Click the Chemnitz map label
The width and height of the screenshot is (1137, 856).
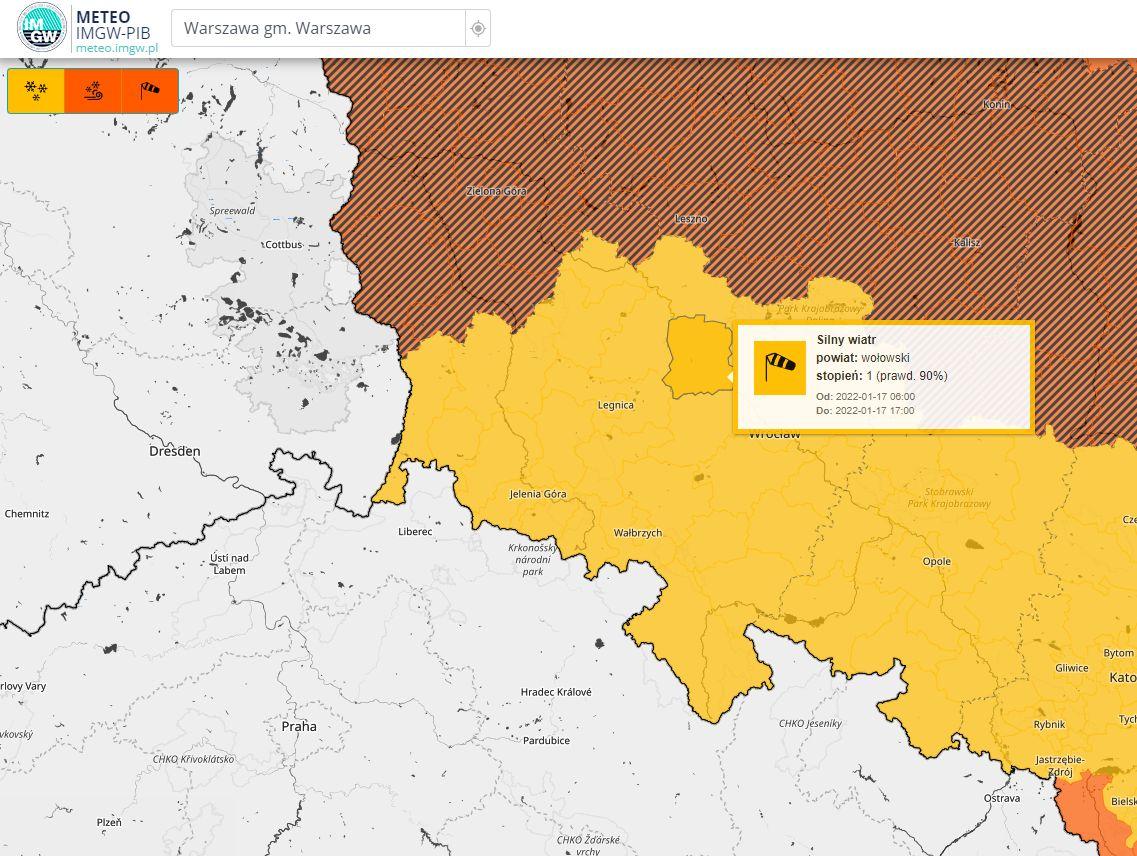27,514
